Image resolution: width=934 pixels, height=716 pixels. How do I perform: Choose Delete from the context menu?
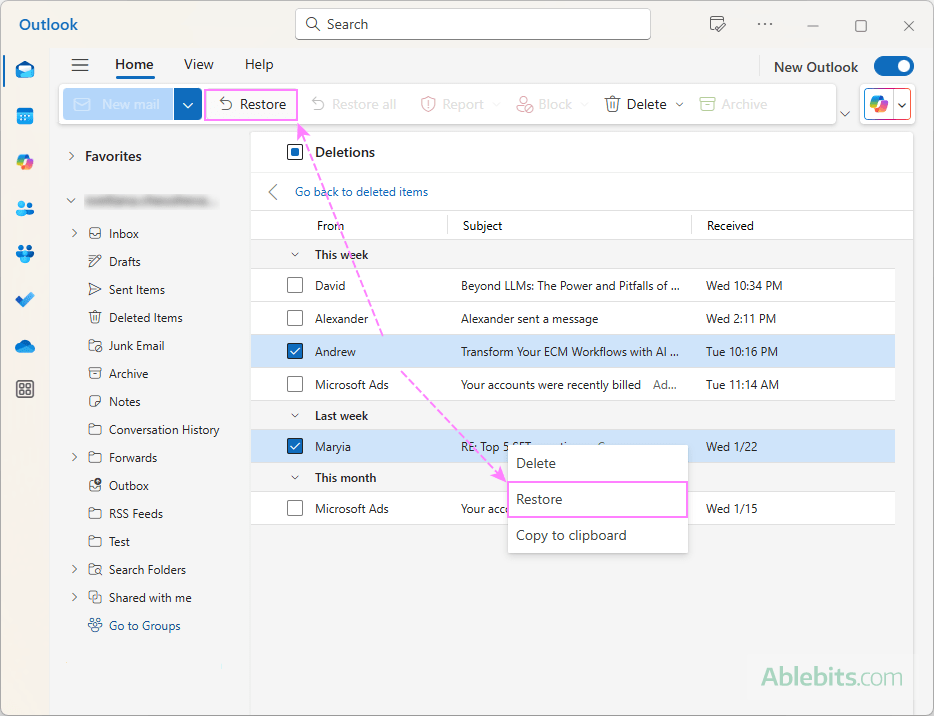click(x=597, y=463)
